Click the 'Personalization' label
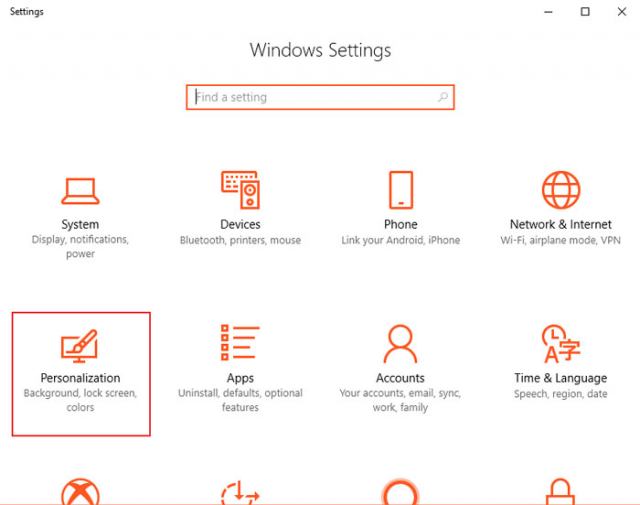Screen dimensions: 640x505 (80, 378)
